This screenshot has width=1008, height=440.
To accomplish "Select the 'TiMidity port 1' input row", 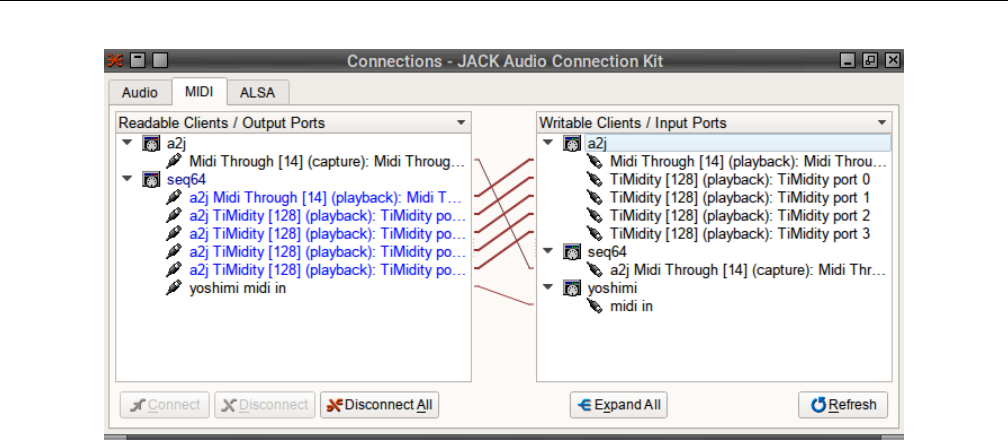I will (x=740, y=197).
